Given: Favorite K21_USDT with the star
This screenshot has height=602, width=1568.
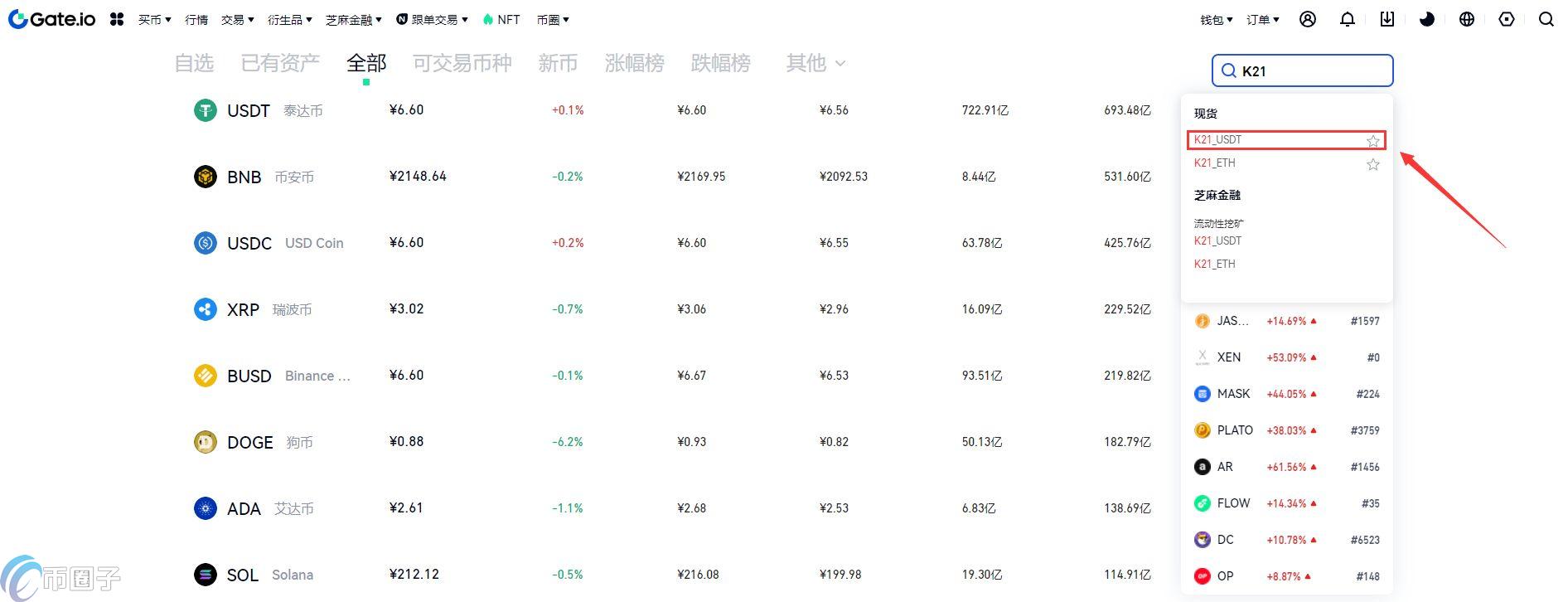Looking at the screenshot, I should [x=1373, y=141].
